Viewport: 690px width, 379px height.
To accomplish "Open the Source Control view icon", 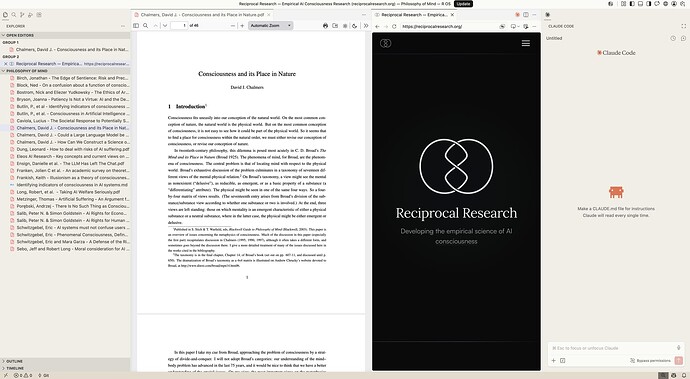I will (22, 15).
